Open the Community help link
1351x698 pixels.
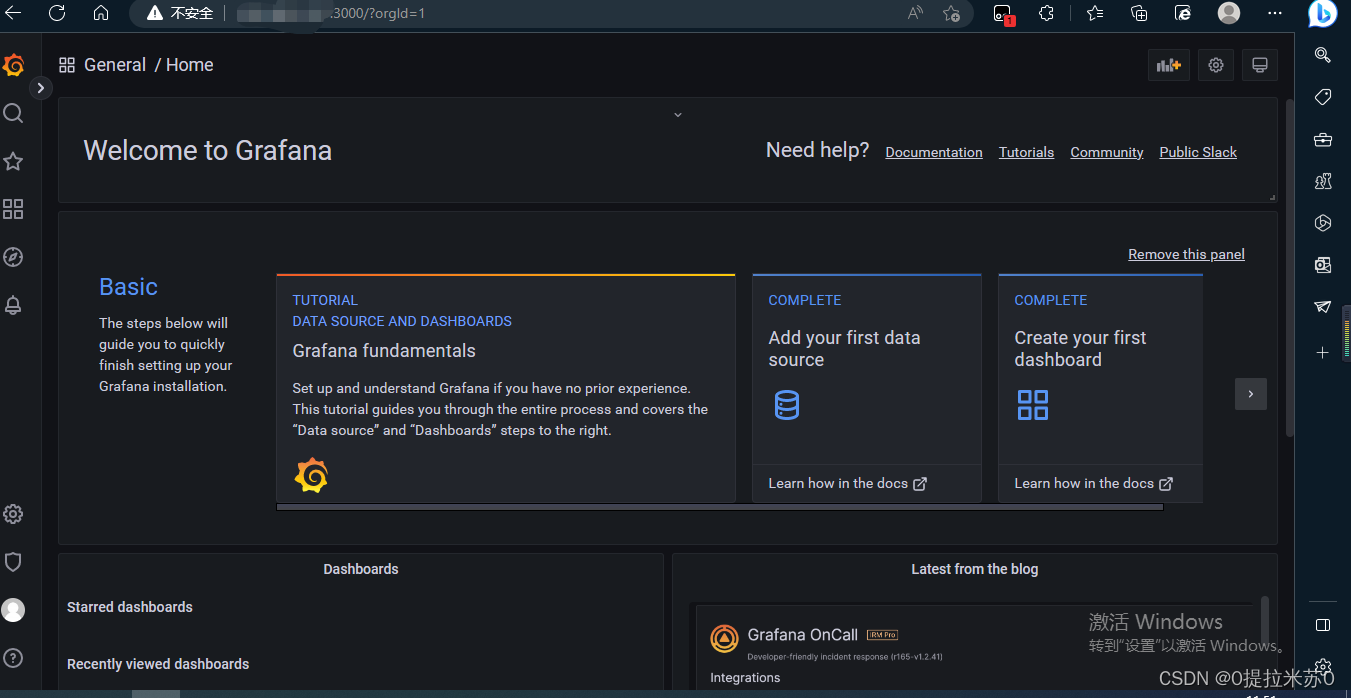[x=1107, y=152]
